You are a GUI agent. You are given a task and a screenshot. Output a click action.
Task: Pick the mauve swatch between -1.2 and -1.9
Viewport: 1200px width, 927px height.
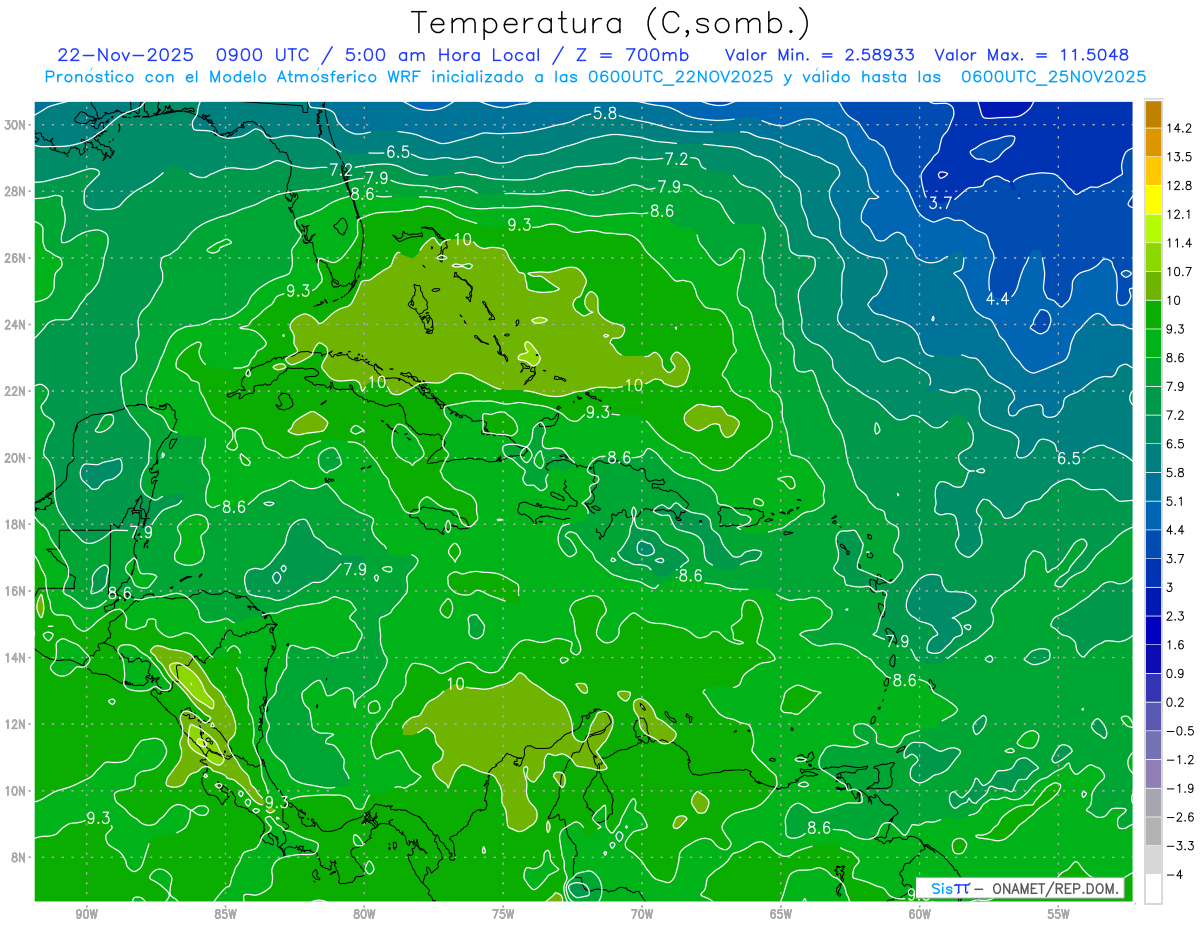click(x=1153, y=773)
